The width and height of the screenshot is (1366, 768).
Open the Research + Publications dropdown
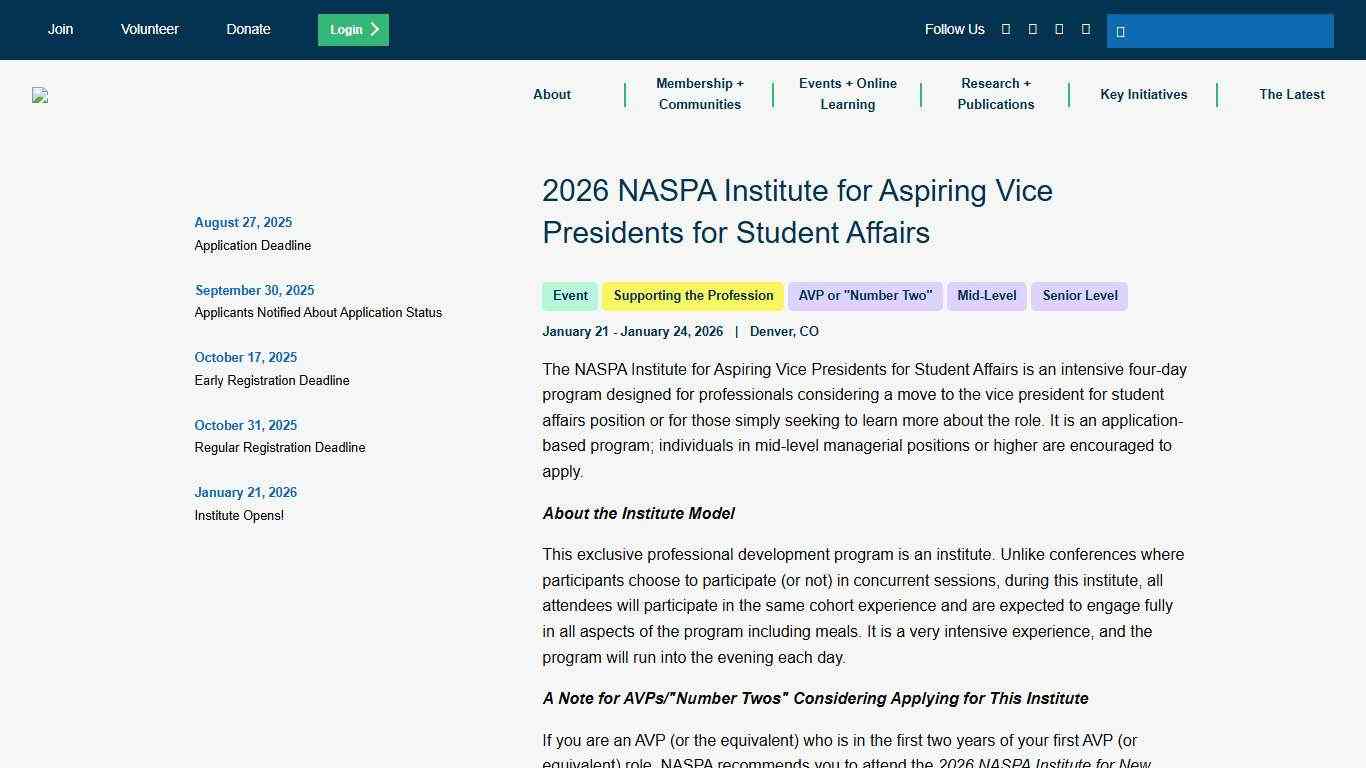click(x=995, y=94)
